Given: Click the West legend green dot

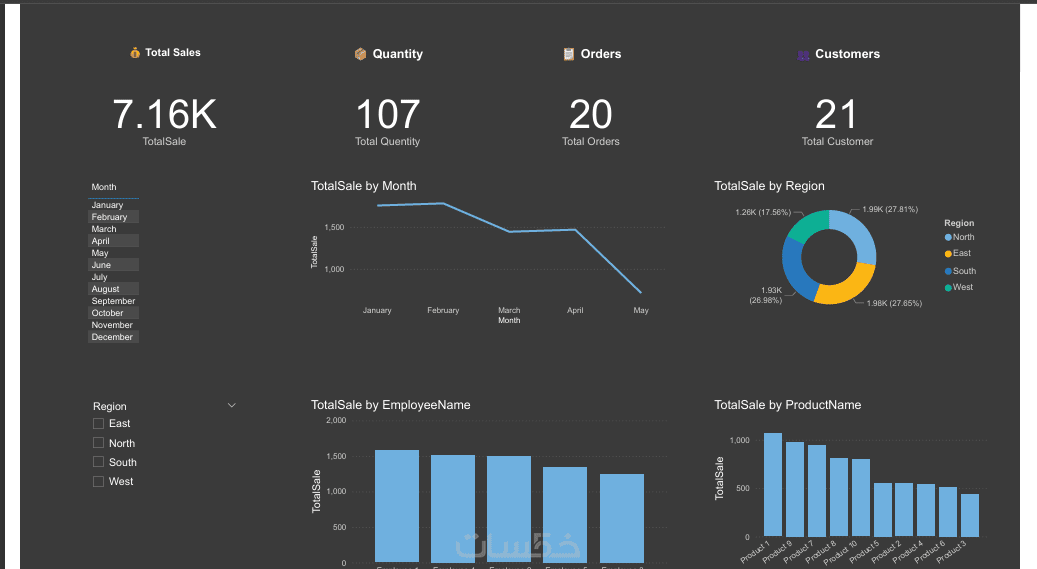Looking at the screenshot, I should 948,288.
